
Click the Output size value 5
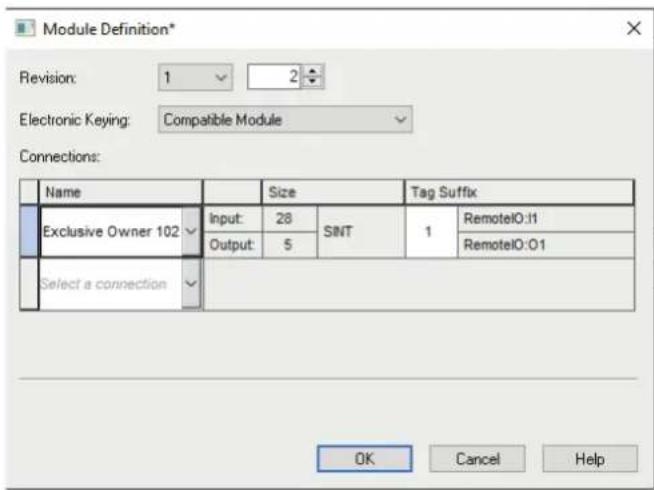(289, 245)
